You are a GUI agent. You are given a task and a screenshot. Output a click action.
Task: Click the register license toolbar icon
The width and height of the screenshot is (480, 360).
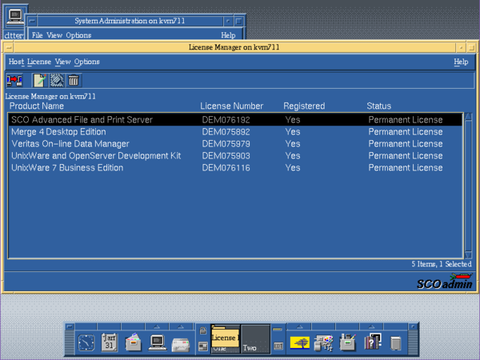point(57,80)
